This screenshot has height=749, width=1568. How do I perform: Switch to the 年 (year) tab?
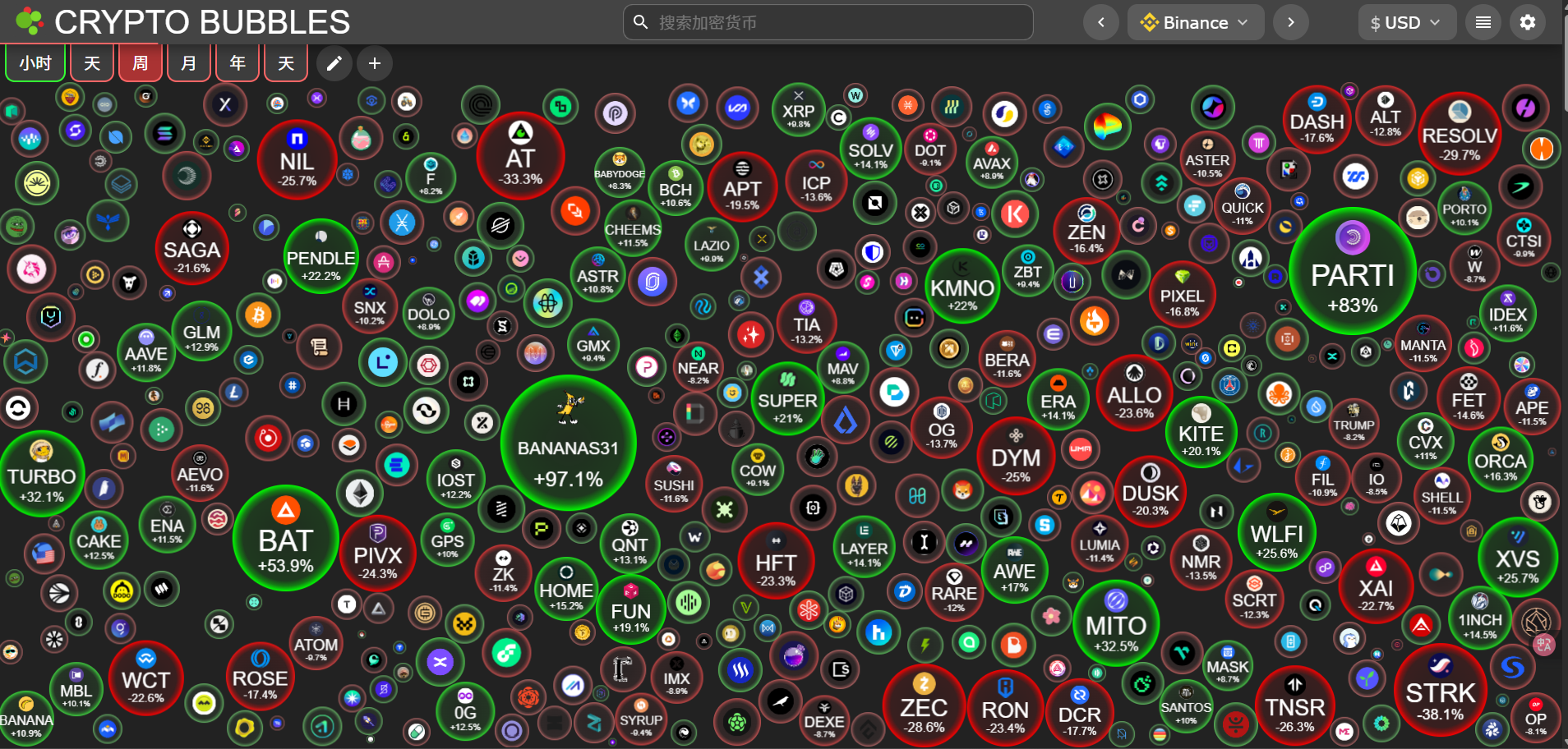click(238, 63)
